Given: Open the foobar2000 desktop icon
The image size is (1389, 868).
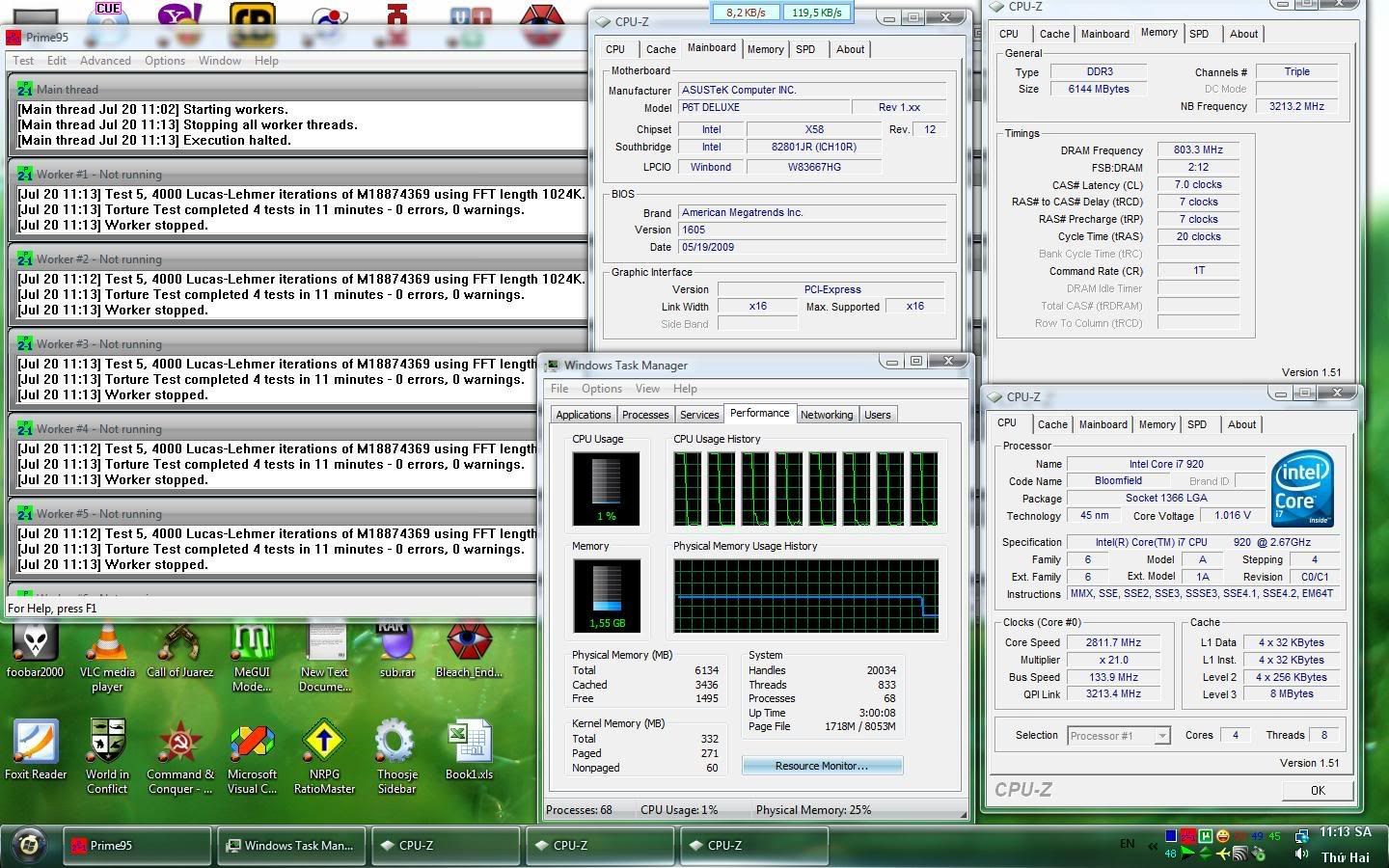Looking at the screenshot, I should coord(36,649).
